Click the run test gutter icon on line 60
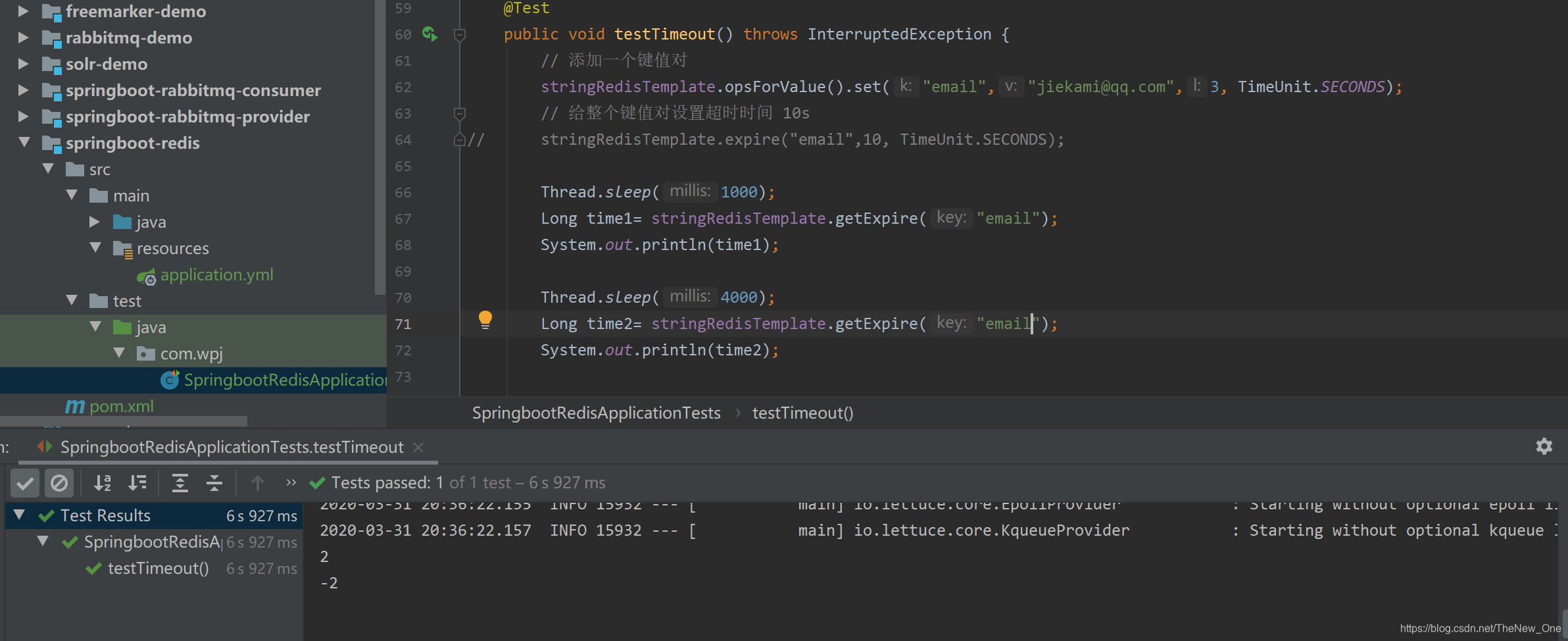Screen dimensions: 1568x641 coord(429,34)
